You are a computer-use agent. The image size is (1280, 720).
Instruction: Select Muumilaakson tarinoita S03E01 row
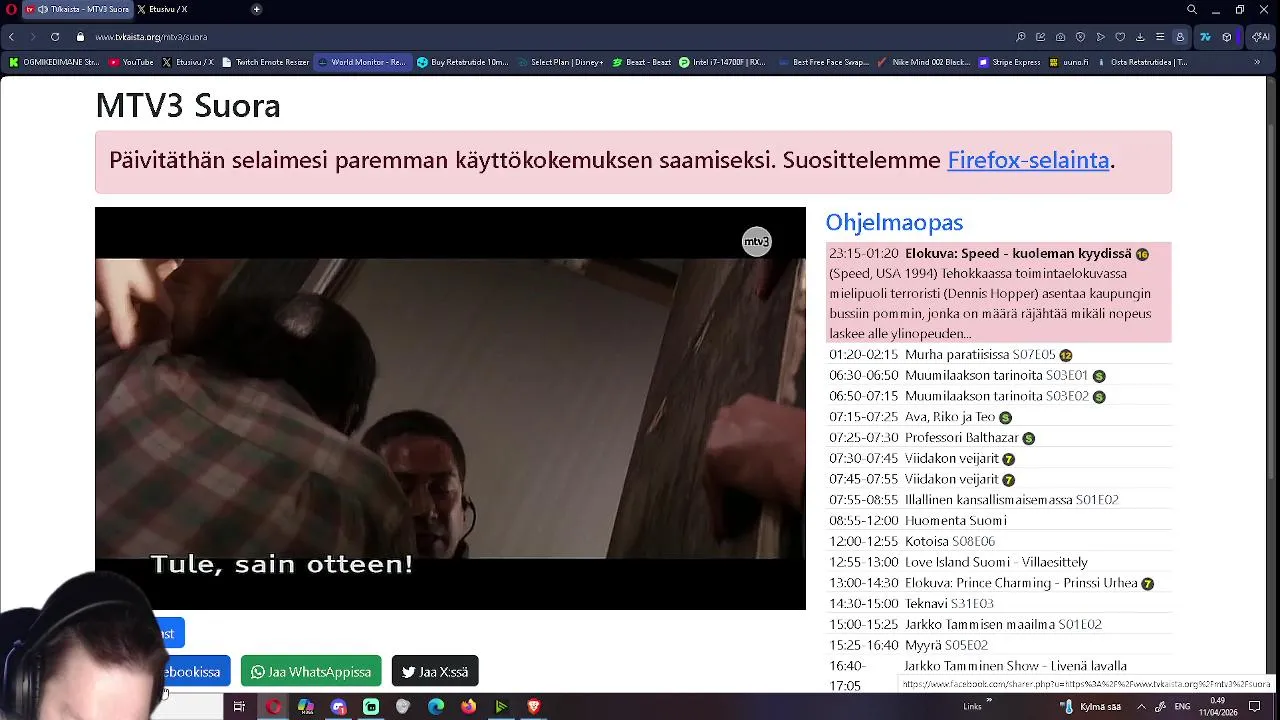(x=998, y=375)
